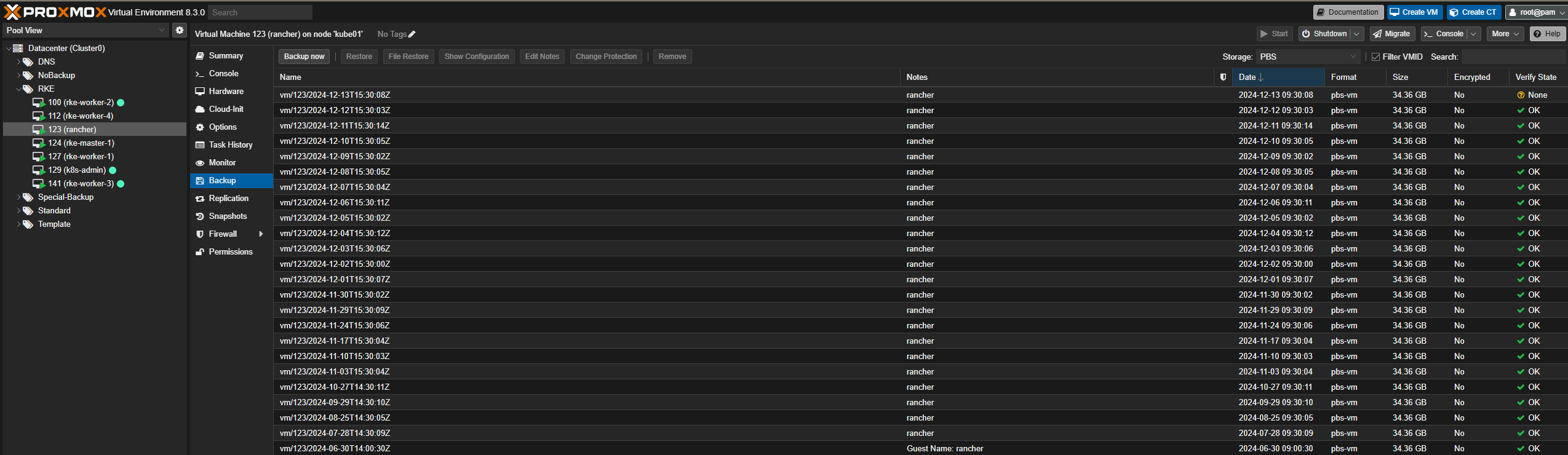The width and height of the screenshot is (1568, 455).
Task: Collapse the RKE pool tree node
Action: 18,89
